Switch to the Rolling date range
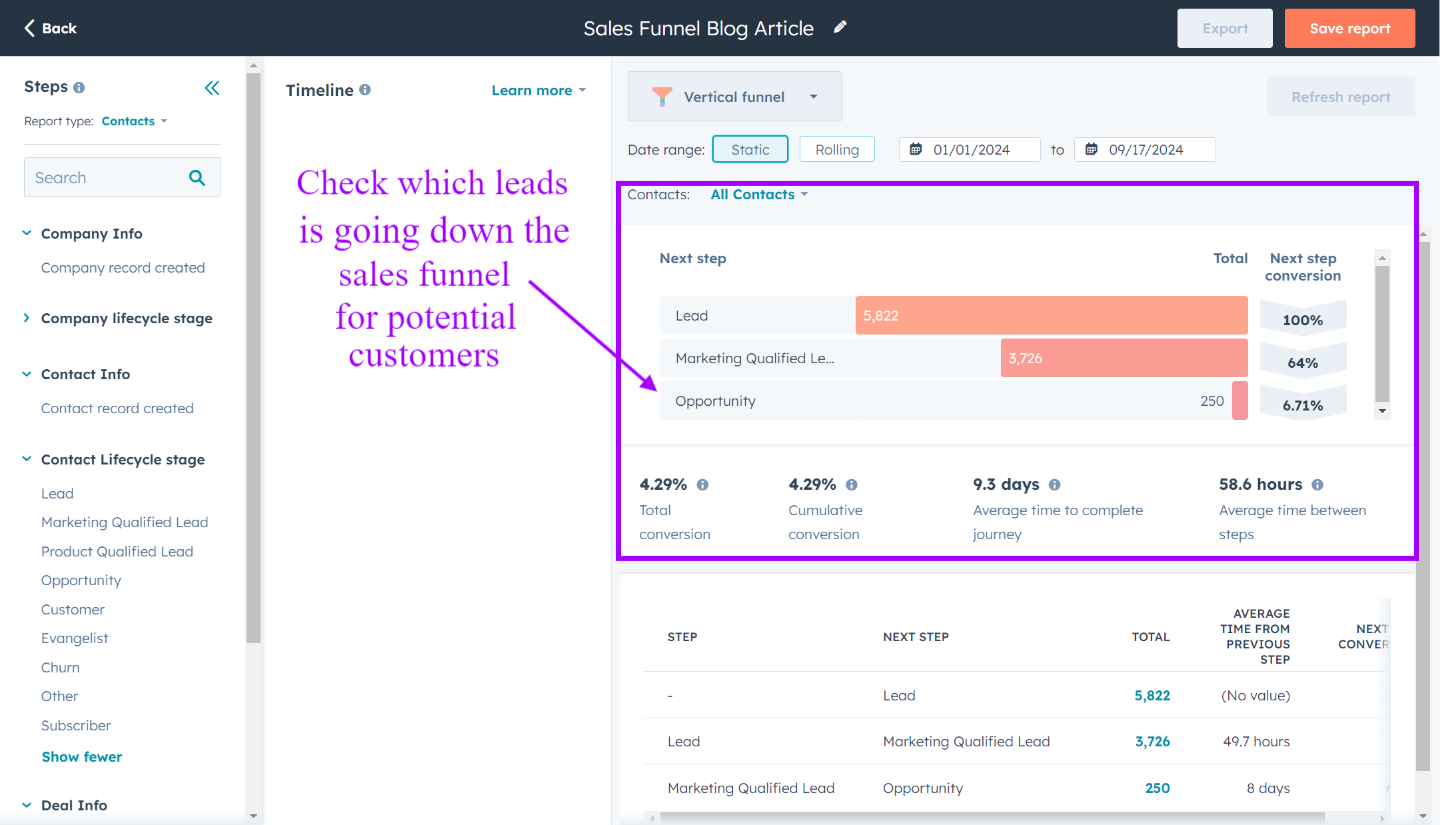Screen dimensions: 1440x825 [837, 149]
